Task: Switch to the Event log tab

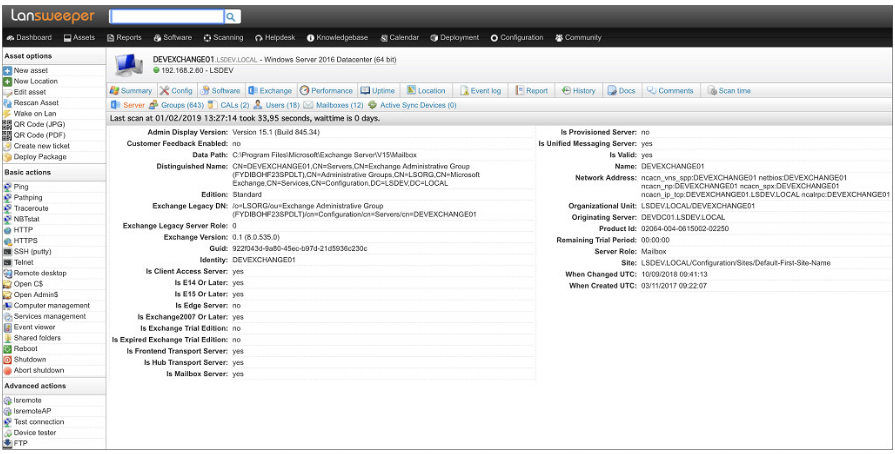Action: (480, 91)
